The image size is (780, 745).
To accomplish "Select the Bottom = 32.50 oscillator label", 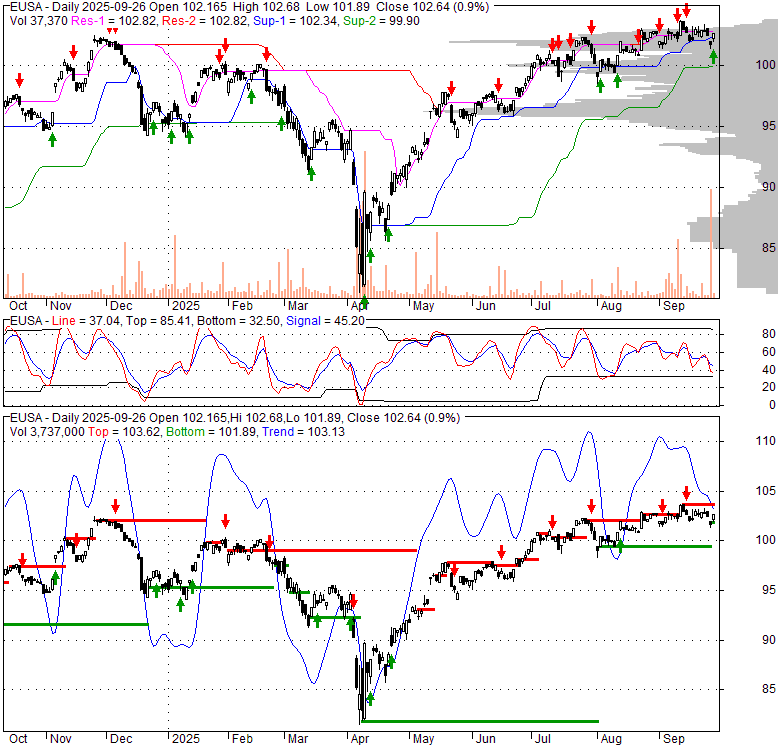I will point(239,321).
